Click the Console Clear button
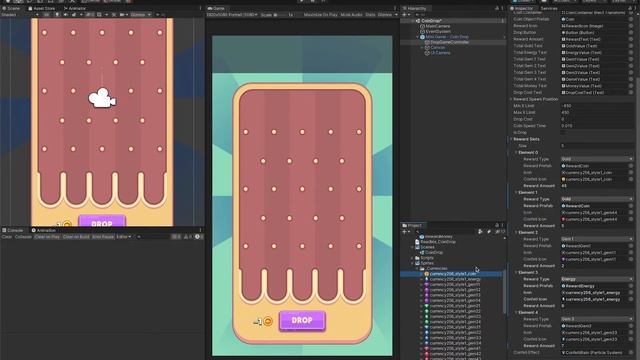 pos(7,237)
